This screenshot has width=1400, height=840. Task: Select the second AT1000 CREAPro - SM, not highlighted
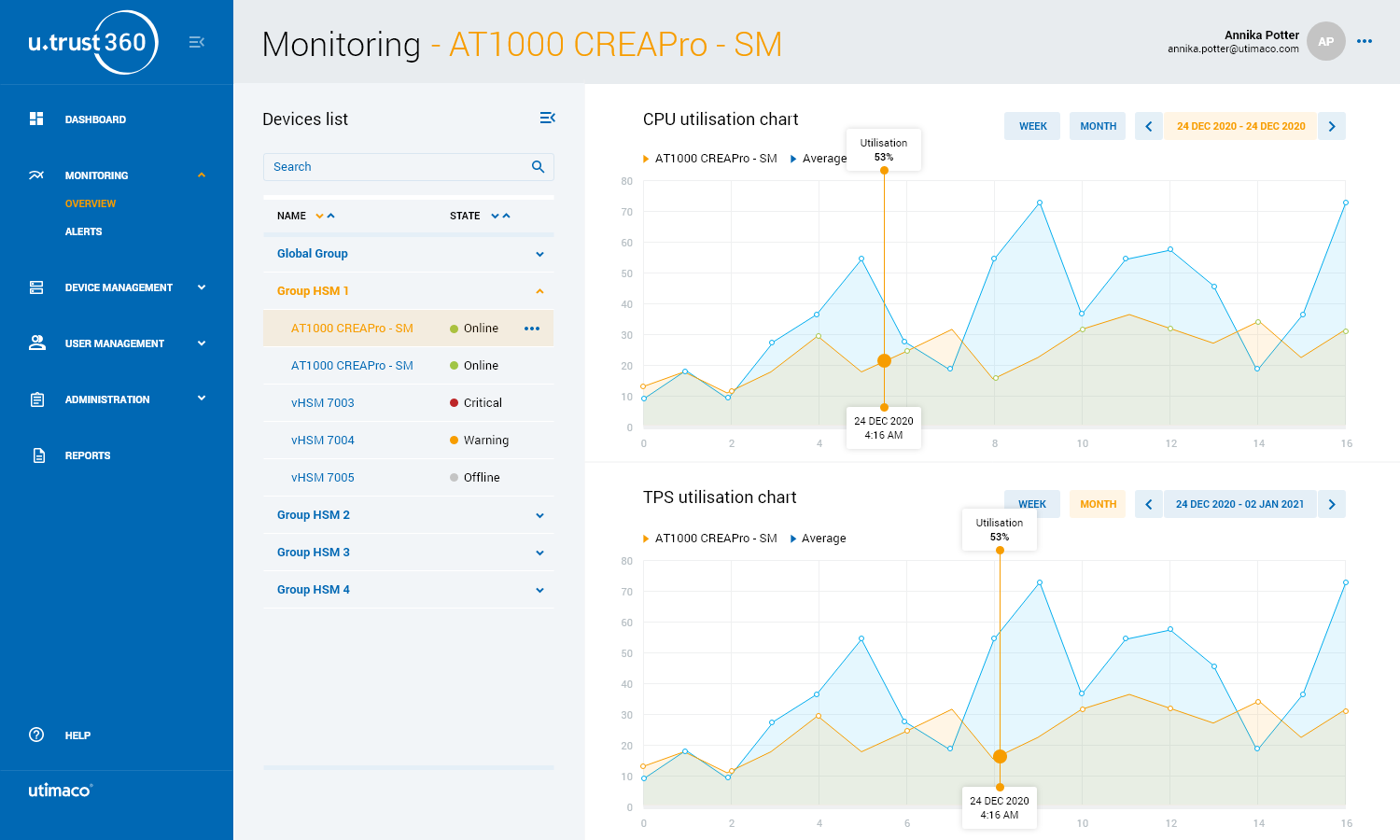352,366
